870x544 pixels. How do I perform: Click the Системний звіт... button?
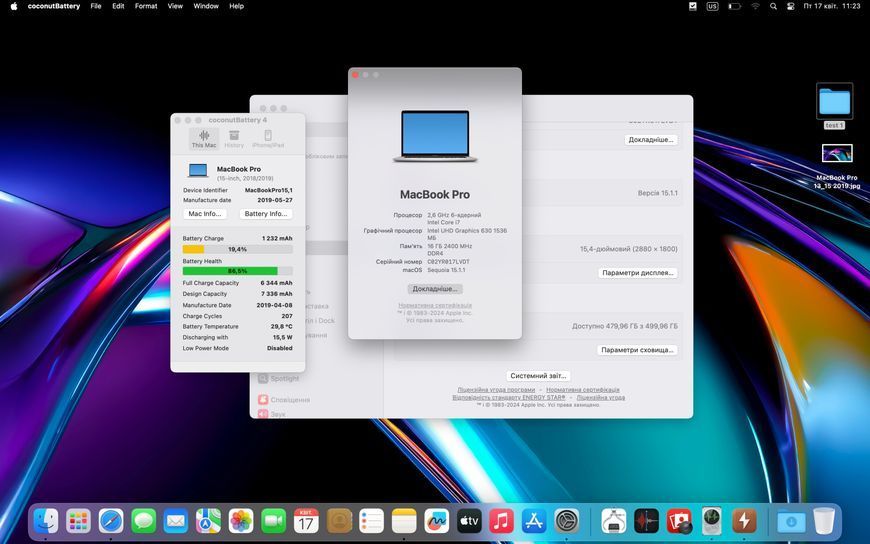click(538, 376)
